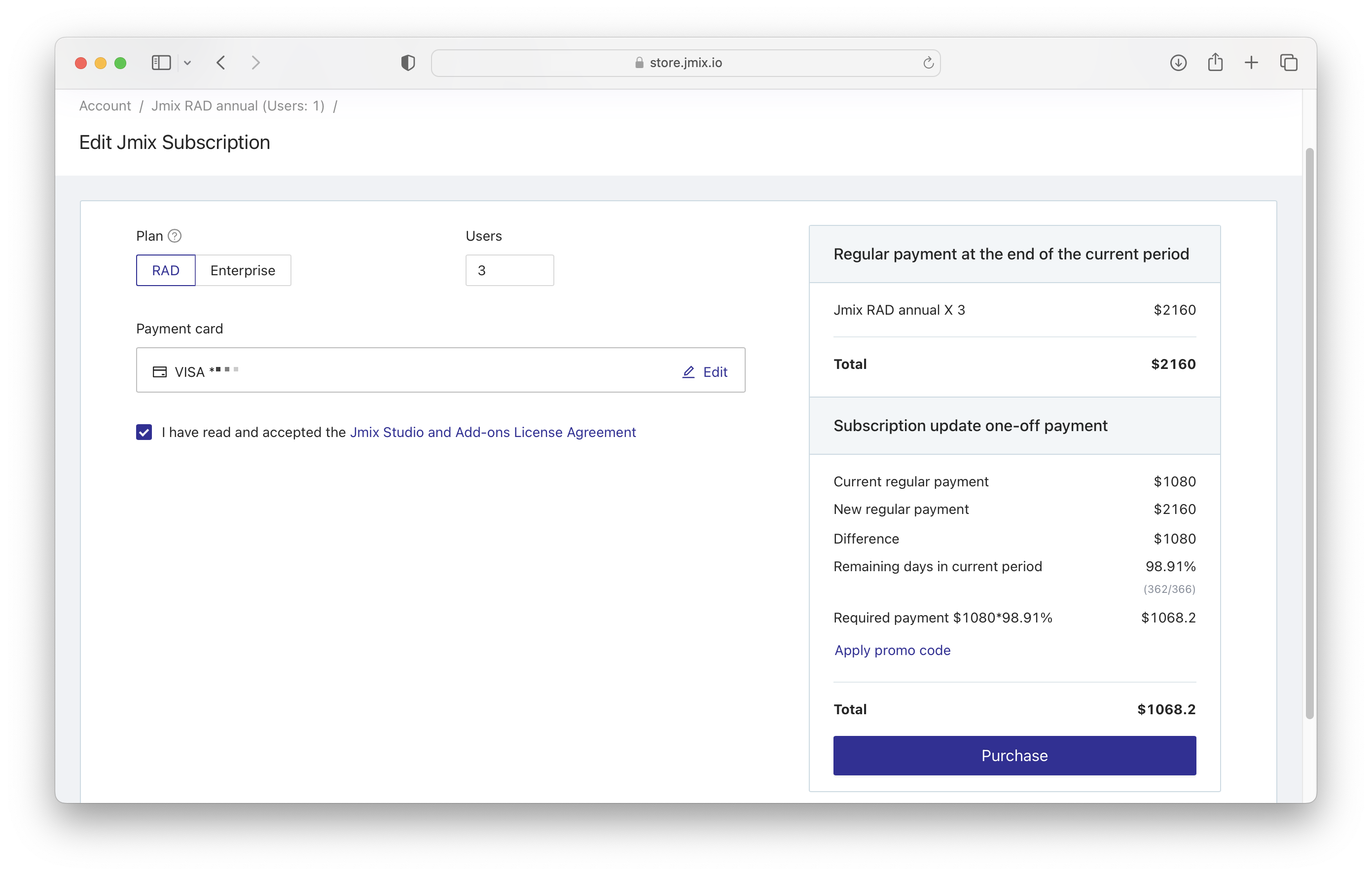Focus the Users number field
Image resolution: width=1372 pixels, height=876 pixels.
[x=509, y=270]
